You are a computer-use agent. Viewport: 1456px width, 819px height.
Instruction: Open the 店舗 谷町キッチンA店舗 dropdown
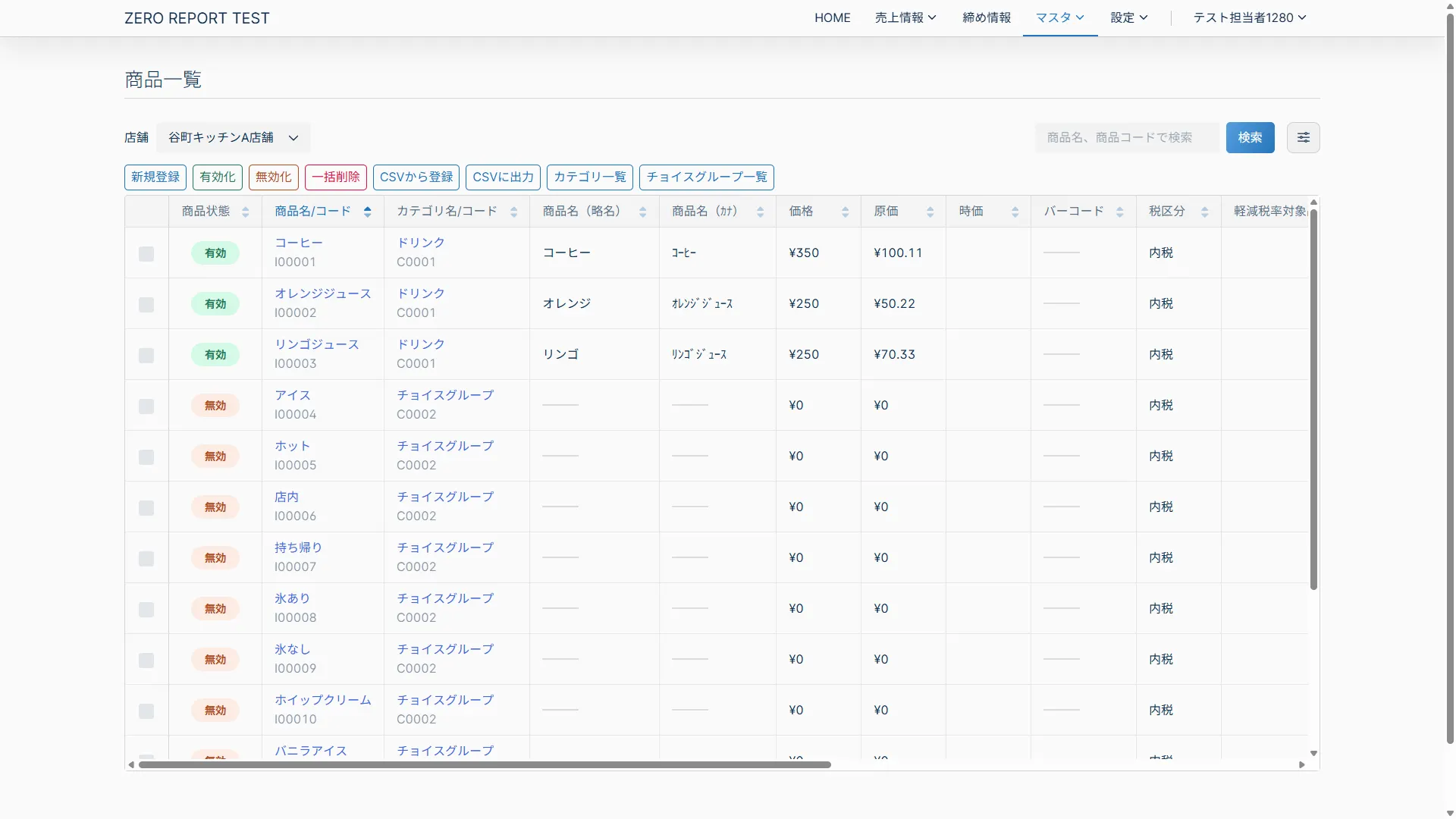(233, 137)
